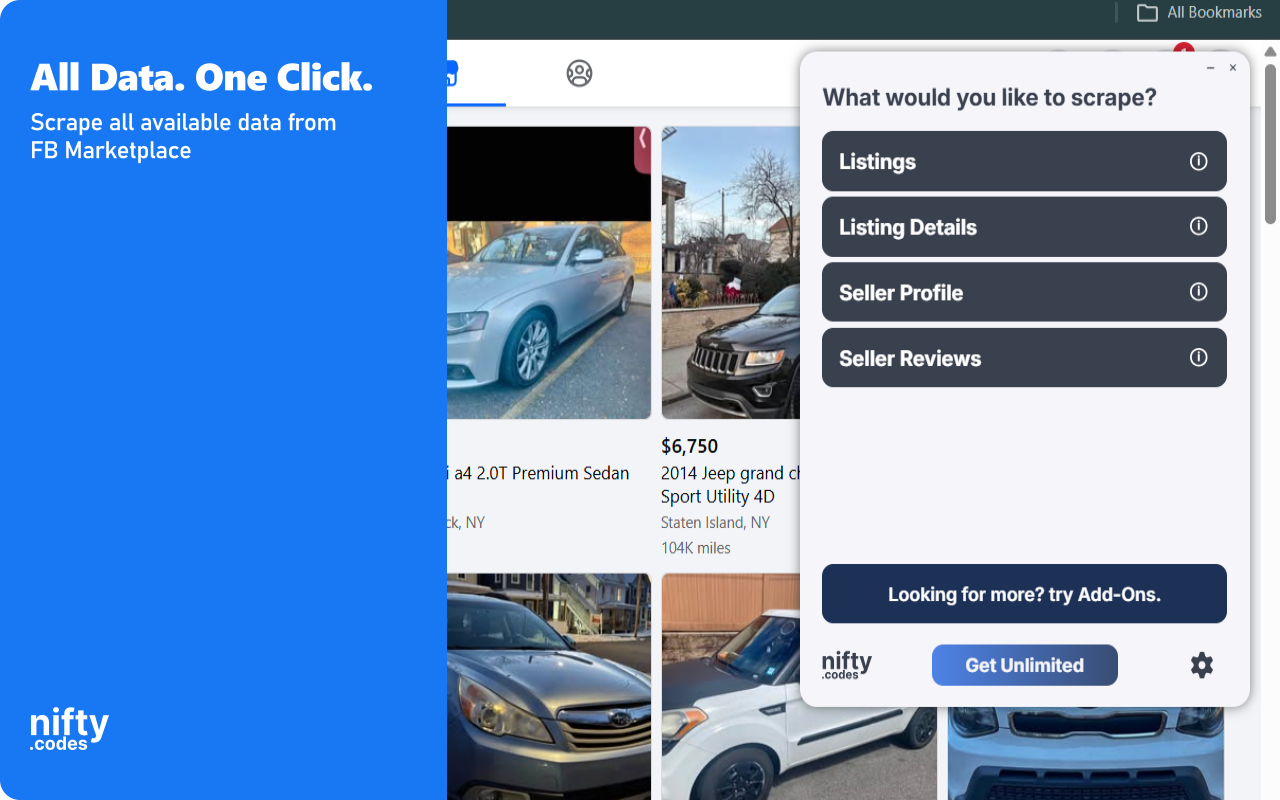
Task: Open the All Bookmarks folder icon
Action: [x=1147, y=13]
